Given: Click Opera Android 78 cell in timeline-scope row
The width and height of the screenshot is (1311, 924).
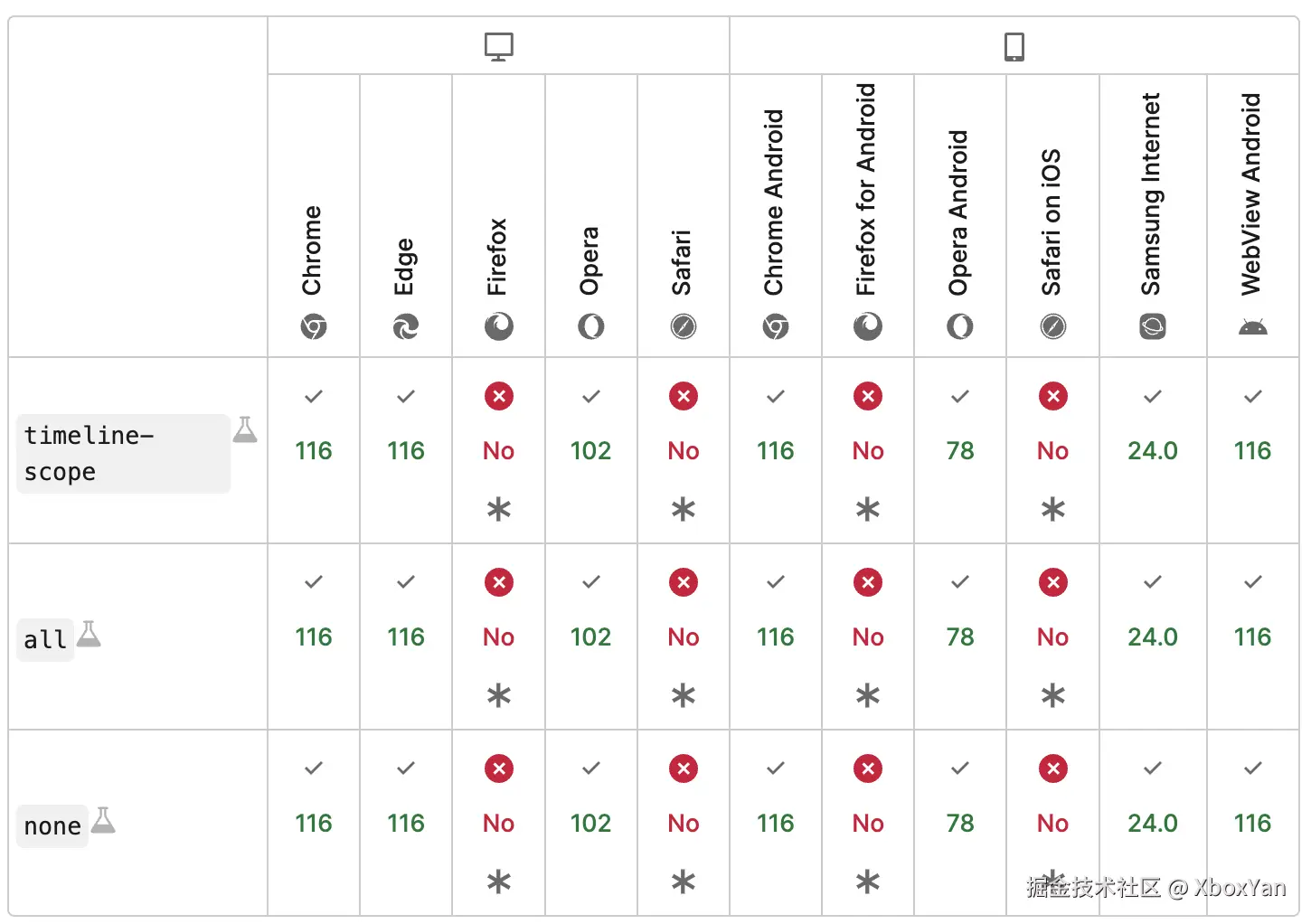Looking at the screenshot, I should [x=960, y=450].
